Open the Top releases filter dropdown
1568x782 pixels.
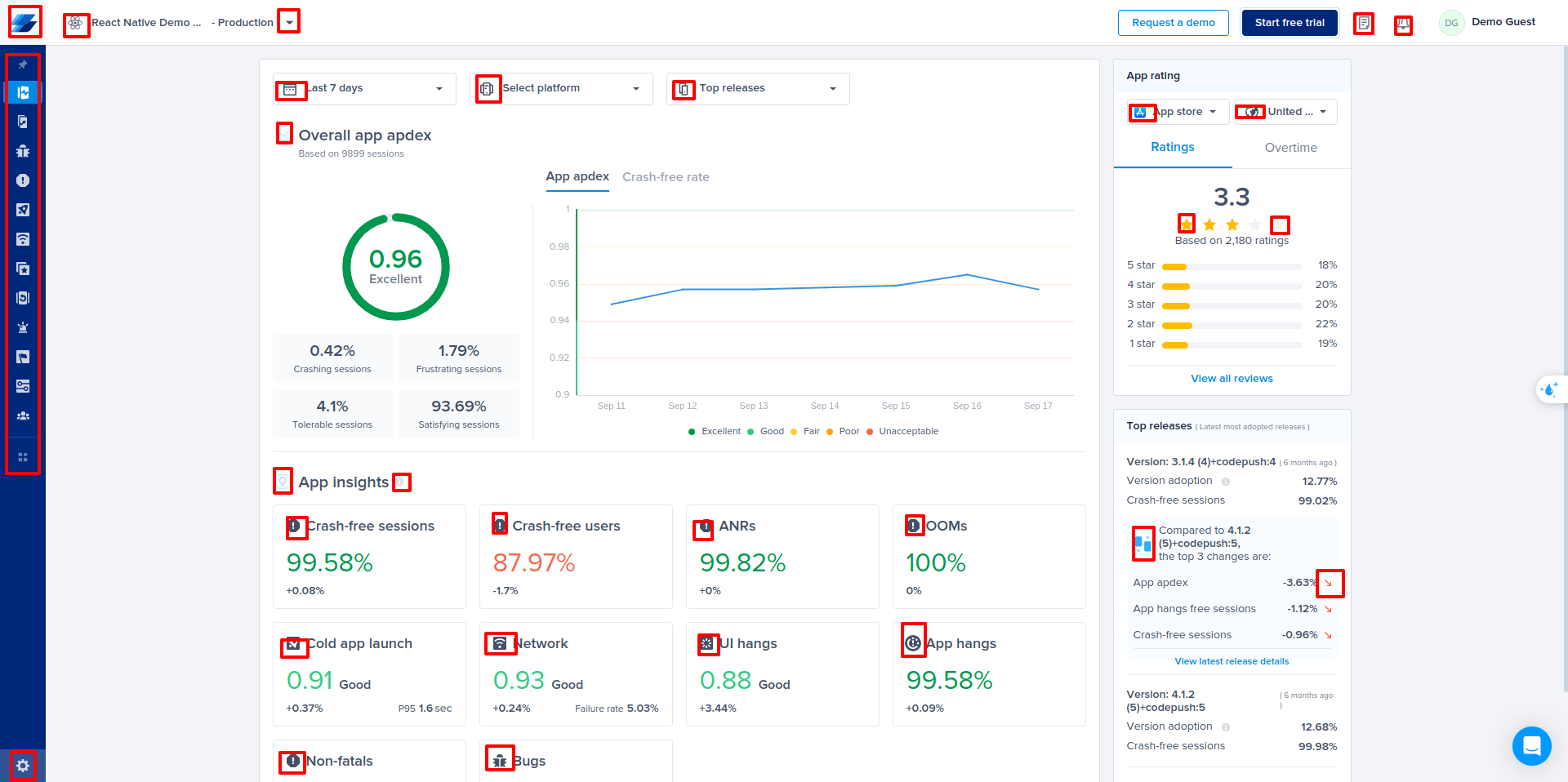coord(758,89)
